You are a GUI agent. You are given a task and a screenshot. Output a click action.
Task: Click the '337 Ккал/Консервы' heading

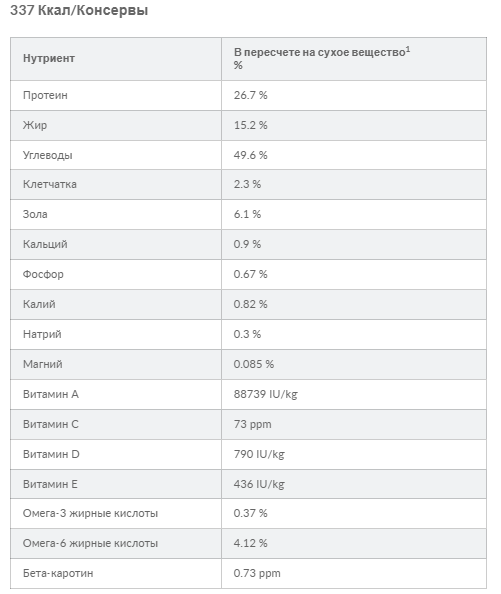[x=79, y=11]
